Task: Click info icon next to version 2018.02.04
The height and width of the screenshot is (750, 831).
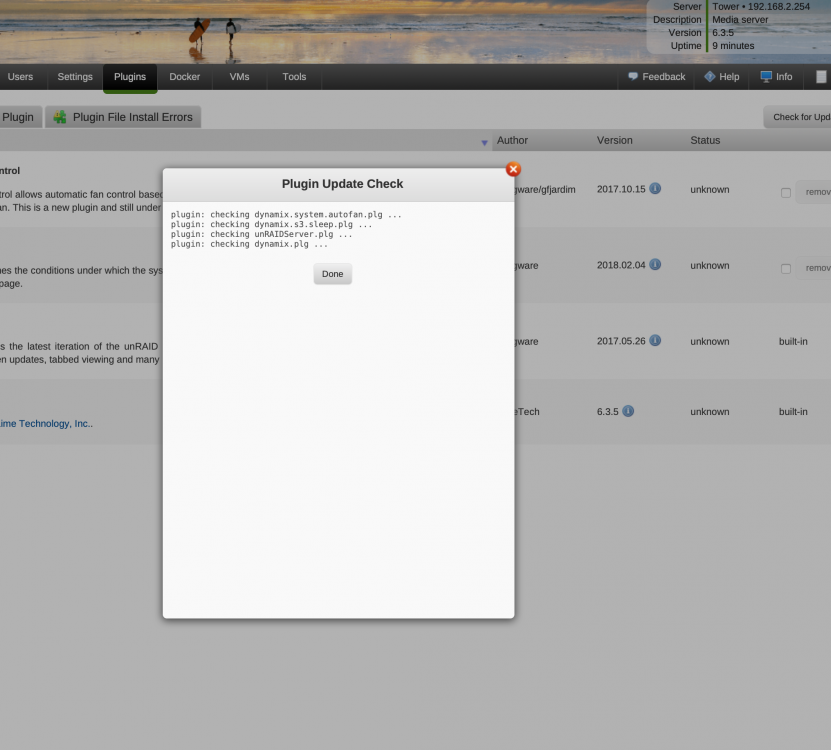Action: [655, 264]
